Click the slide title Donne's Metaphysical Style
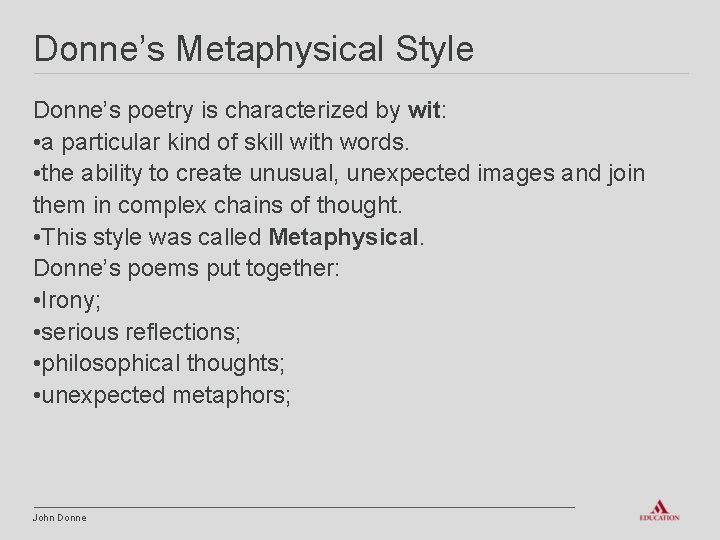Image resolution: width=720 pixels, height=540 pixels. click(x=253, y=49)
